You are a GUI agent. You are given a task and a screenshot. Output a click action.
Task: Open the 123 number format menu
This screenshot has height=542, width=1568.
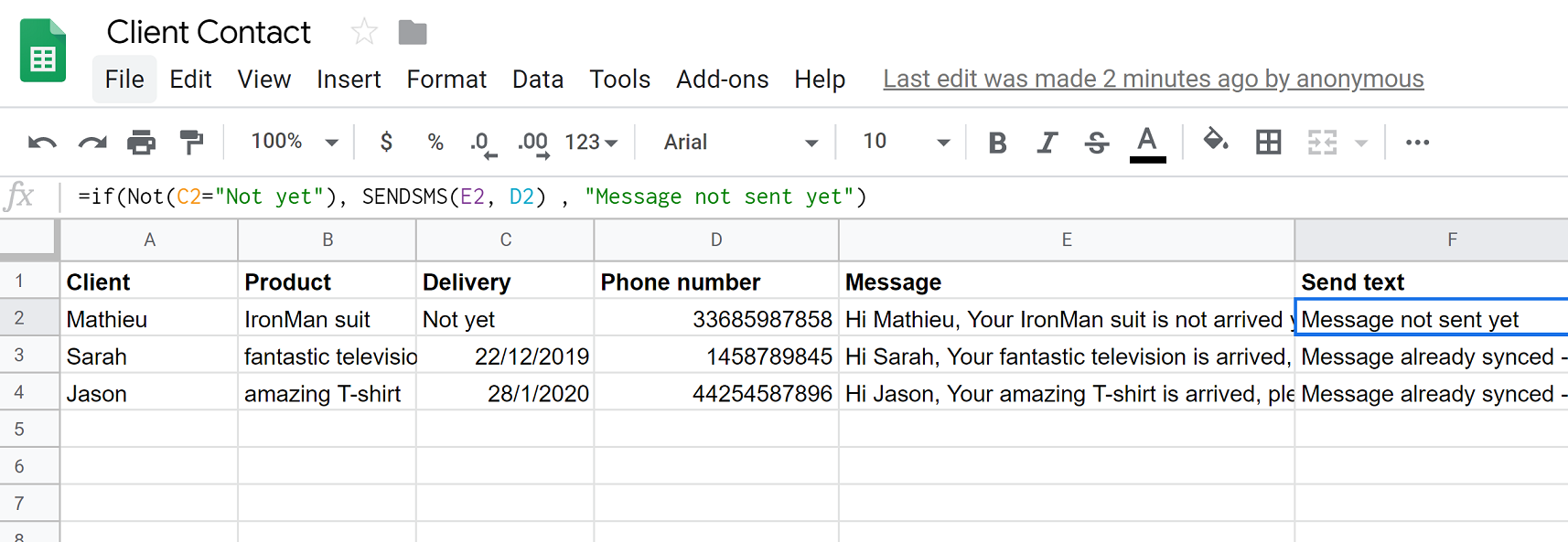point(590,142)
